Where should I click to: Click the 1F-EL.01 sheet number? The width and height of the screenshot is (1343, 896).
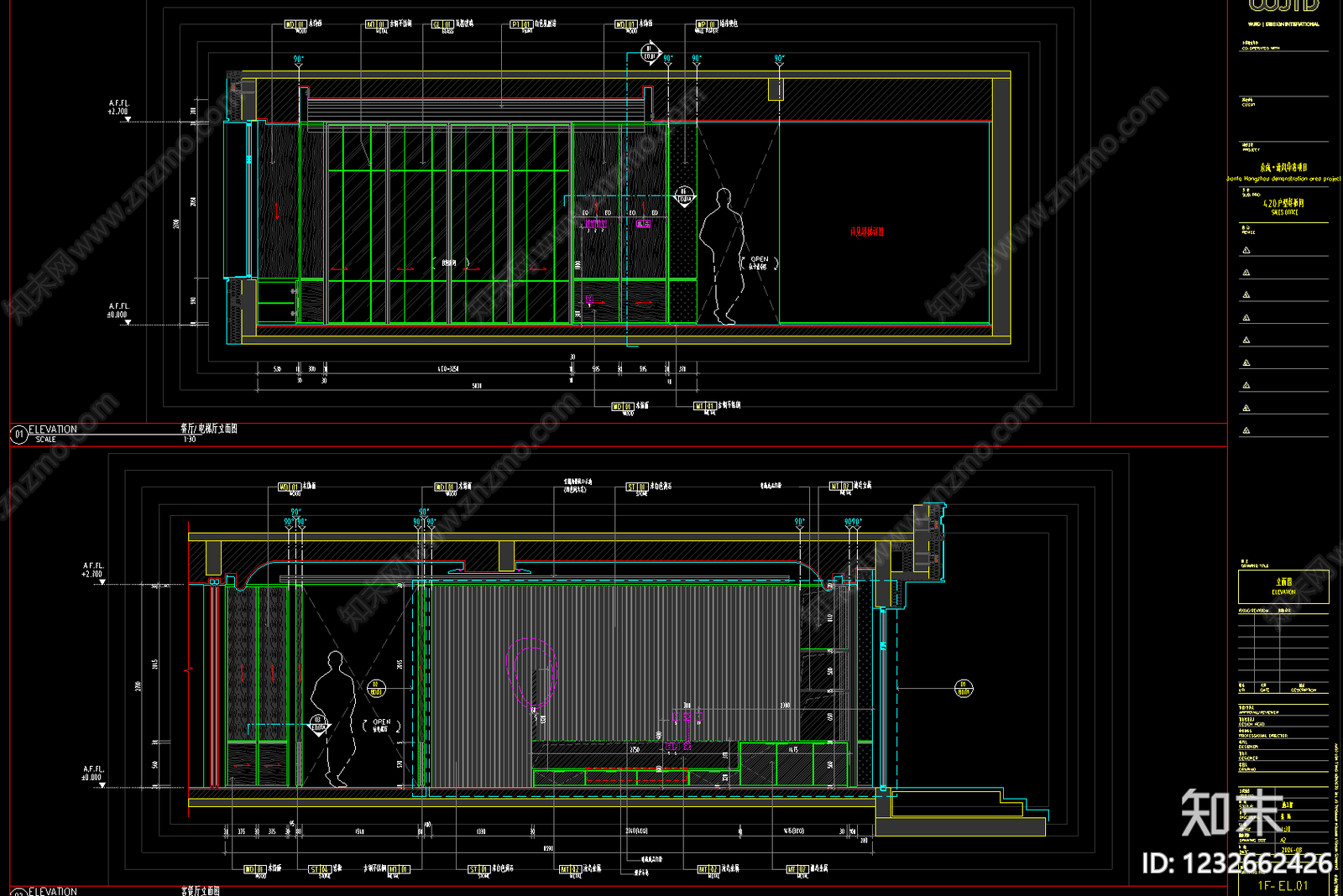point(1283,885)
